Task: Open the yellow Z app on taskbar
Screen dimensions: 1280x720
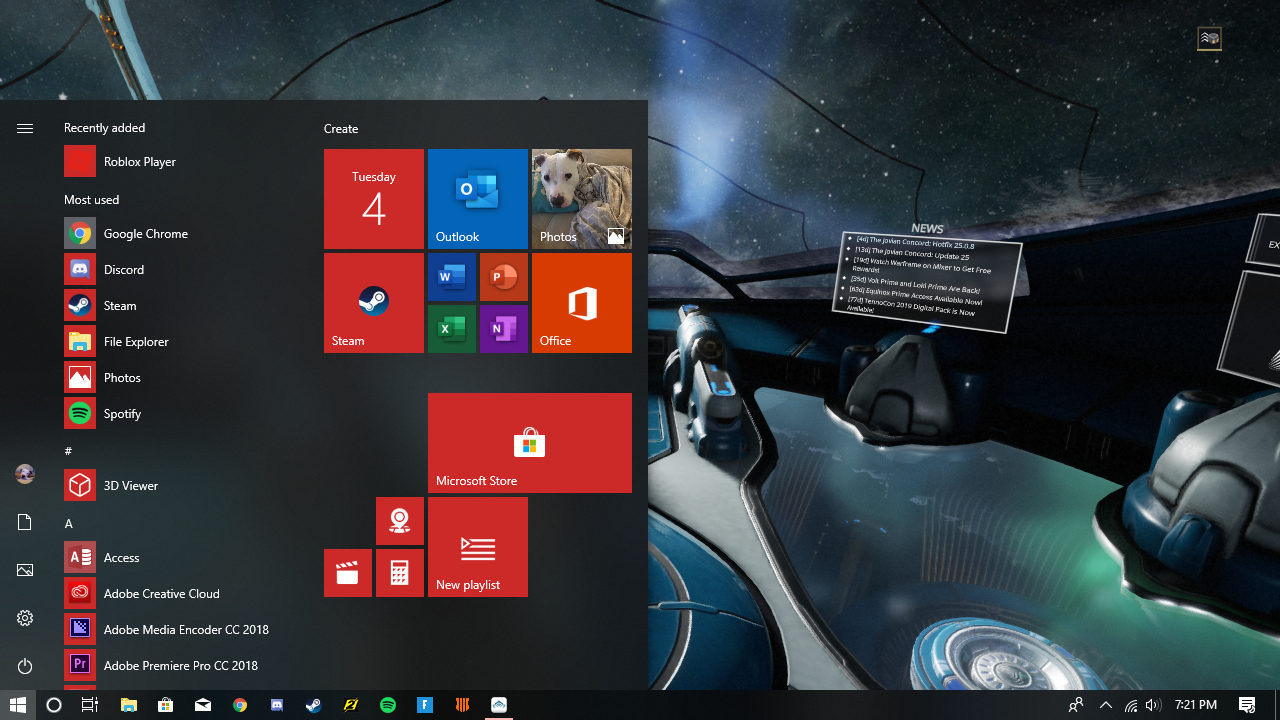Action: tap(351, 705)
